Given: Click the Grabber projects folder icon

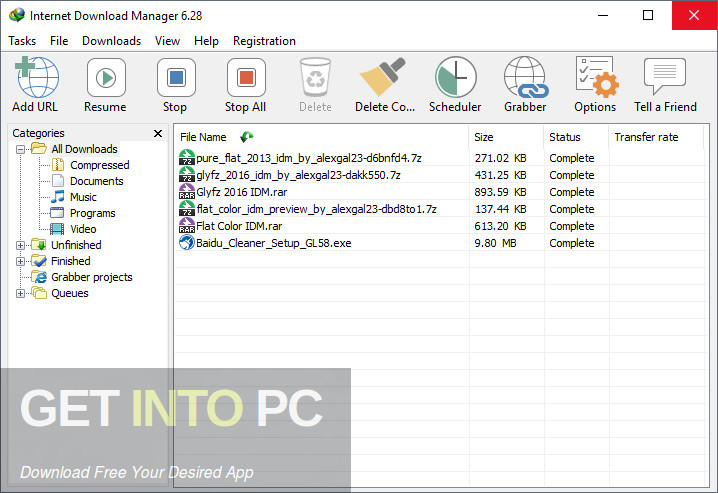Looking at the screenshot, I should point(39,276).
